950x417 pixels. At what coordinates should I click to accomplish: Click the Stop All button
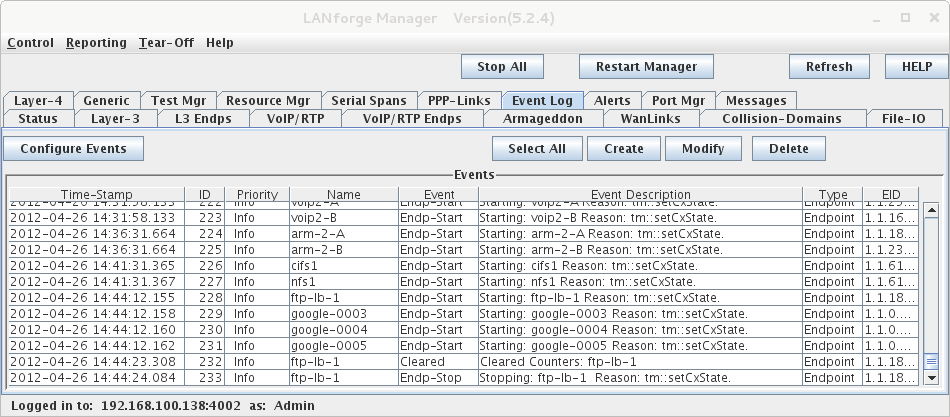point(502,67)
